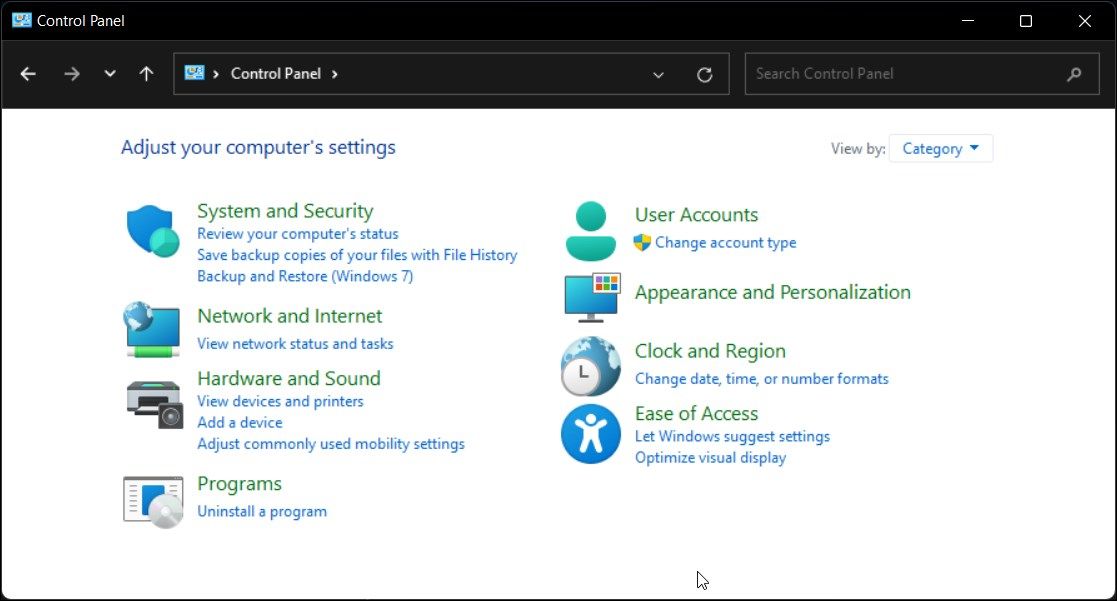
Task: Select the User Accounts icon
Action: point(590,228)
